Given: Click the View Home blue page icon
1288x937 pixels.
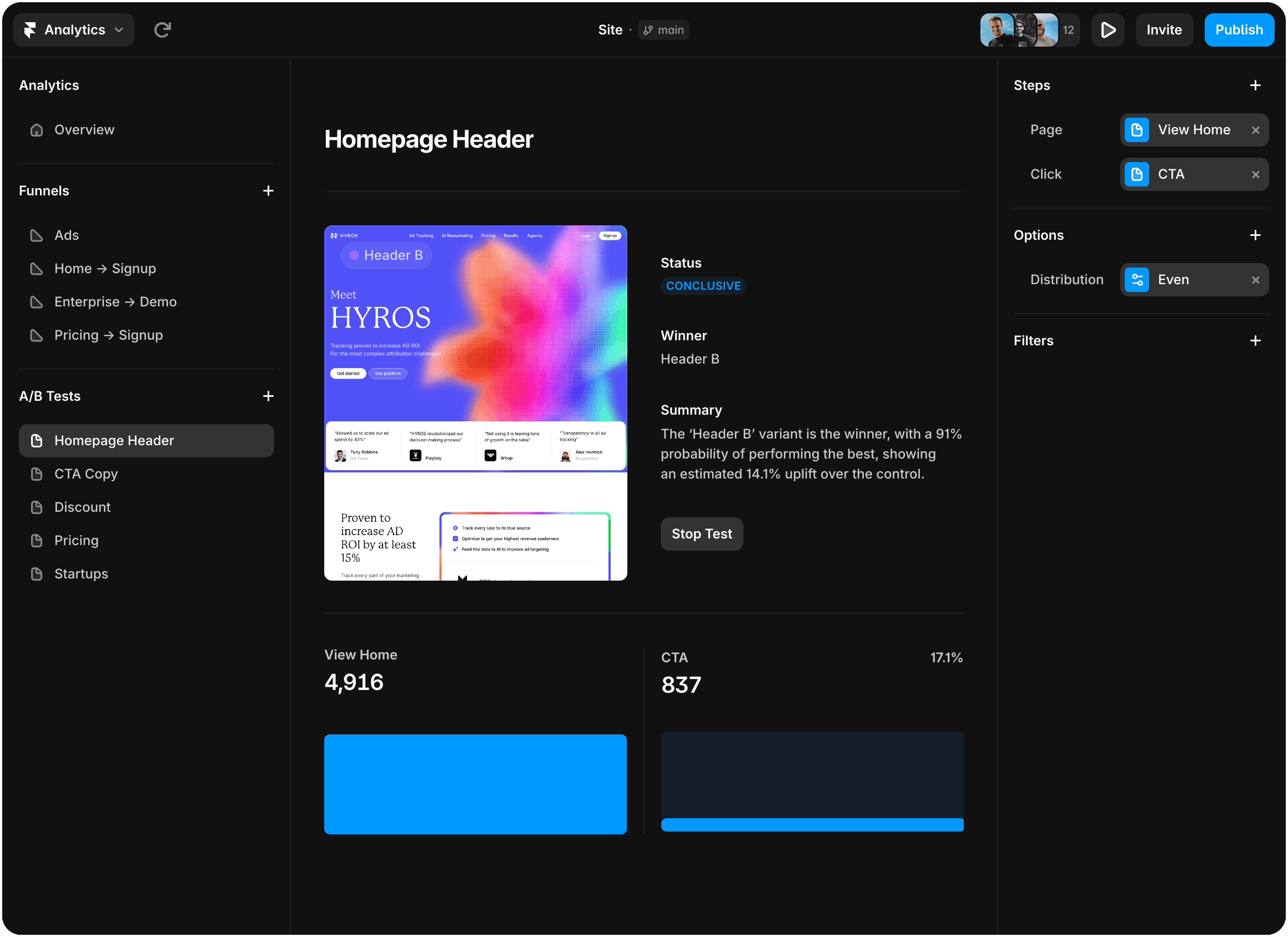Looking at the screenshot, I should click(x=1137, y=130).
